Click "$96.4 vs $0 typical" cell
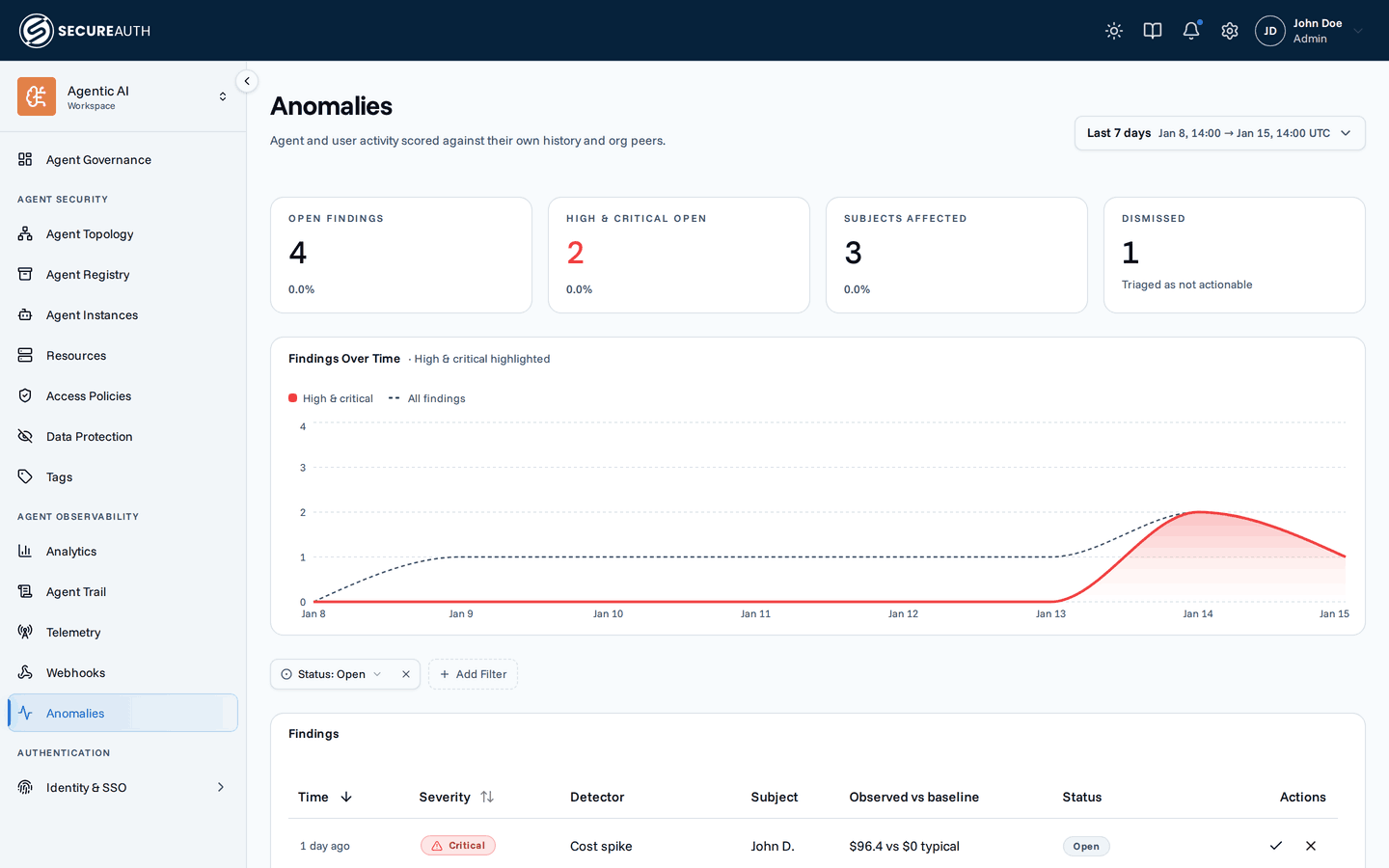The height and width of the screenshot is (868, 1389). [x=904, y=846]
